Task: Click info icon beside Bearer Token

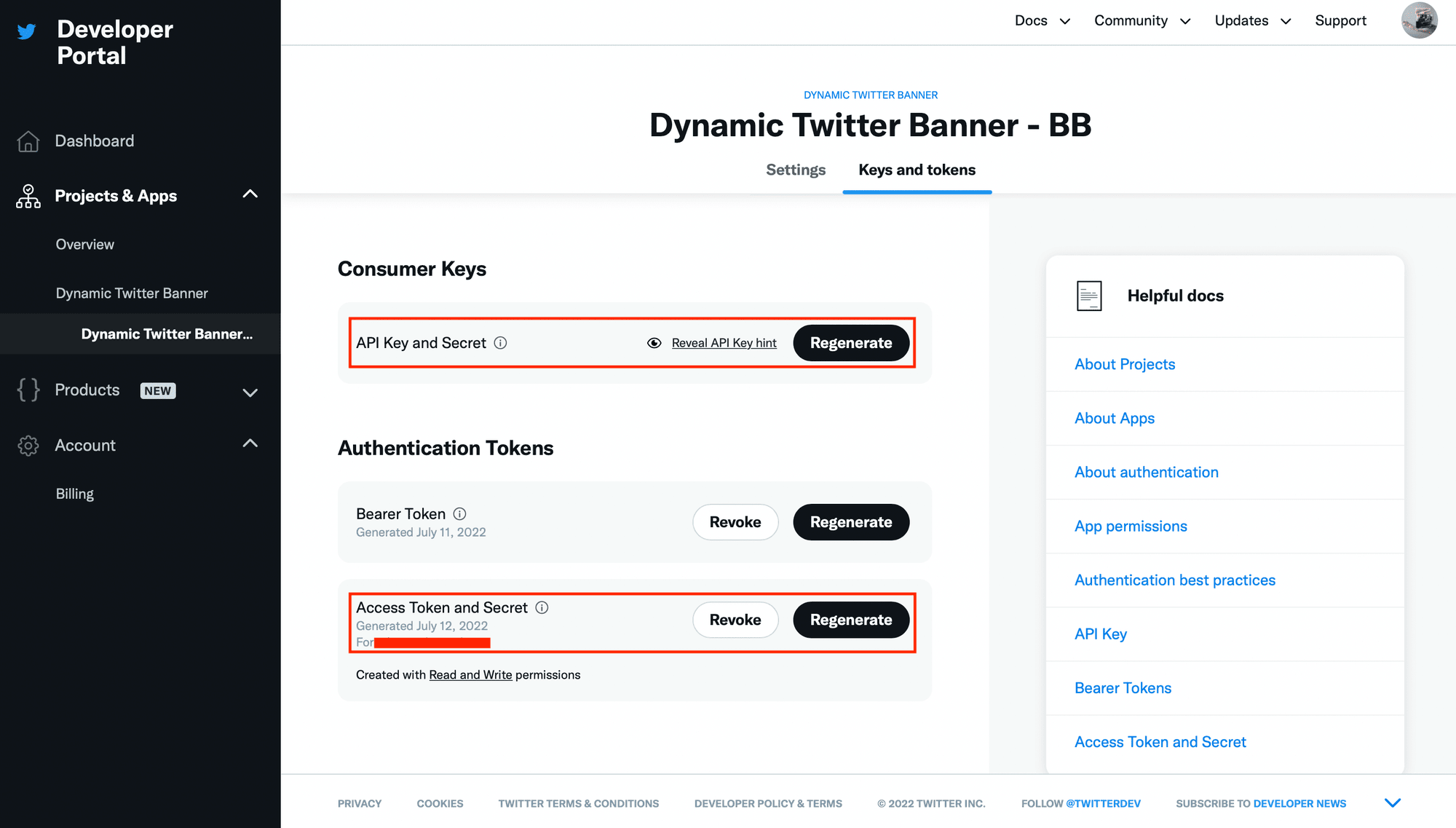Action: pos(459,514)
